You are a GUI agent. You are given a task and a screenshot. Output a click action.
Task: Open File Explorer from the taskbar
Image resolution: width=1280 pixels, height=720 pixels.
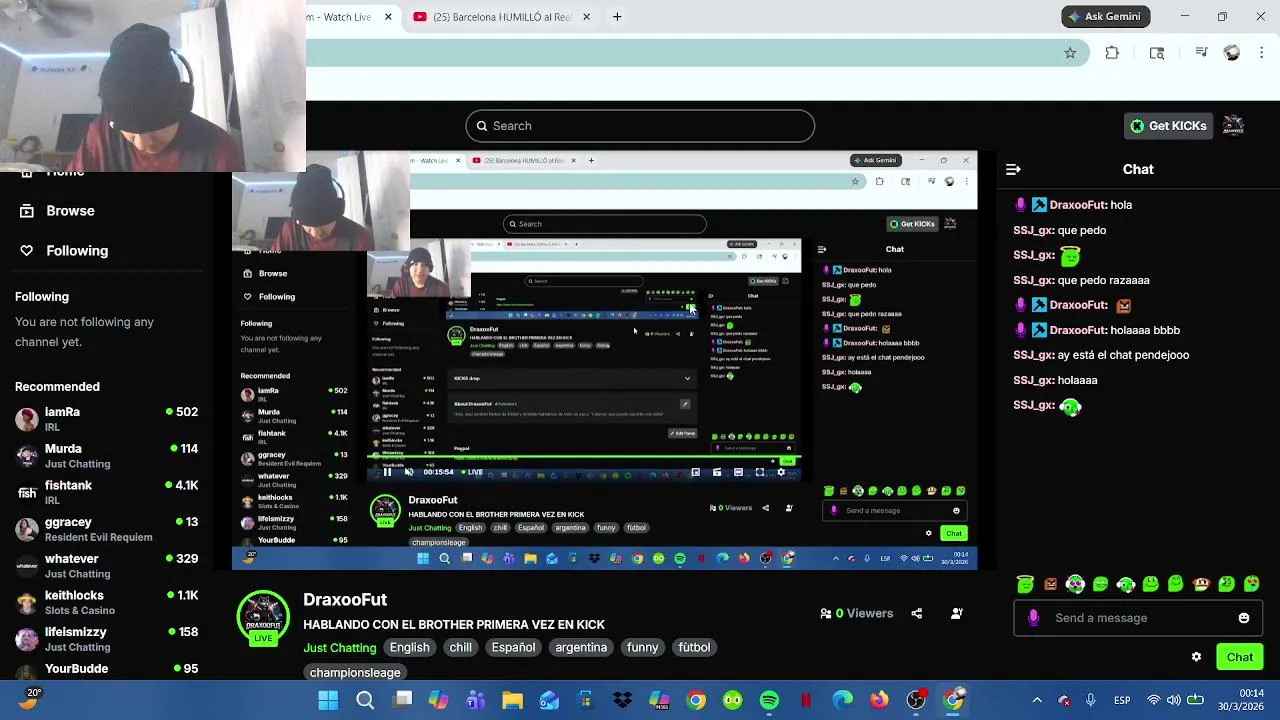(512, 700)
